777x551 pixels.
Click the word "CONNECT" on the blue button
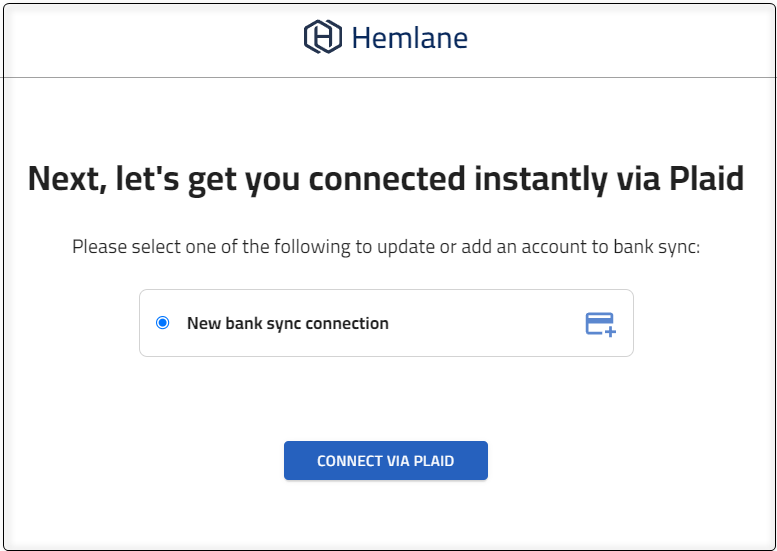(349, 461)
